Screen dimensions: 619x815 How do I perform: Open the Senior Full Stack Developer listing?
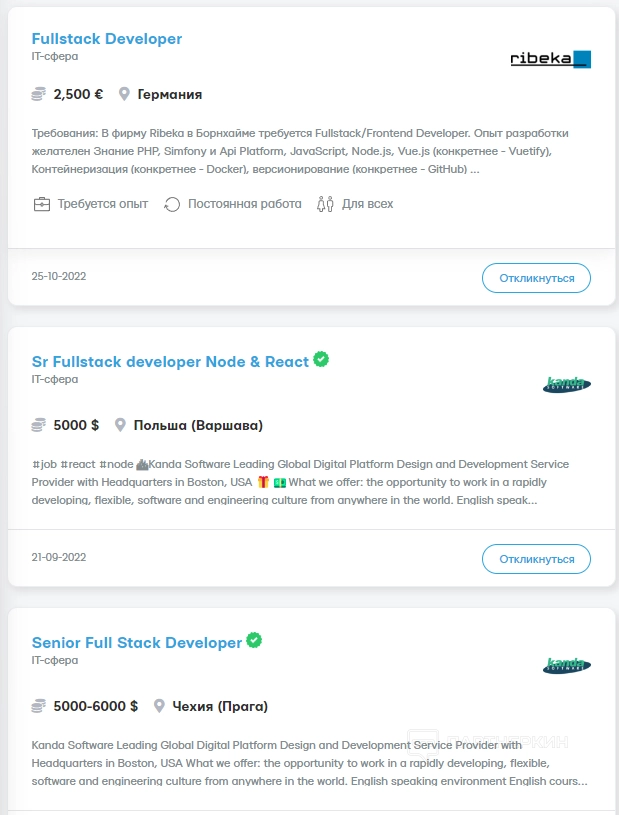pyautogui.click(x=137, y=643)
